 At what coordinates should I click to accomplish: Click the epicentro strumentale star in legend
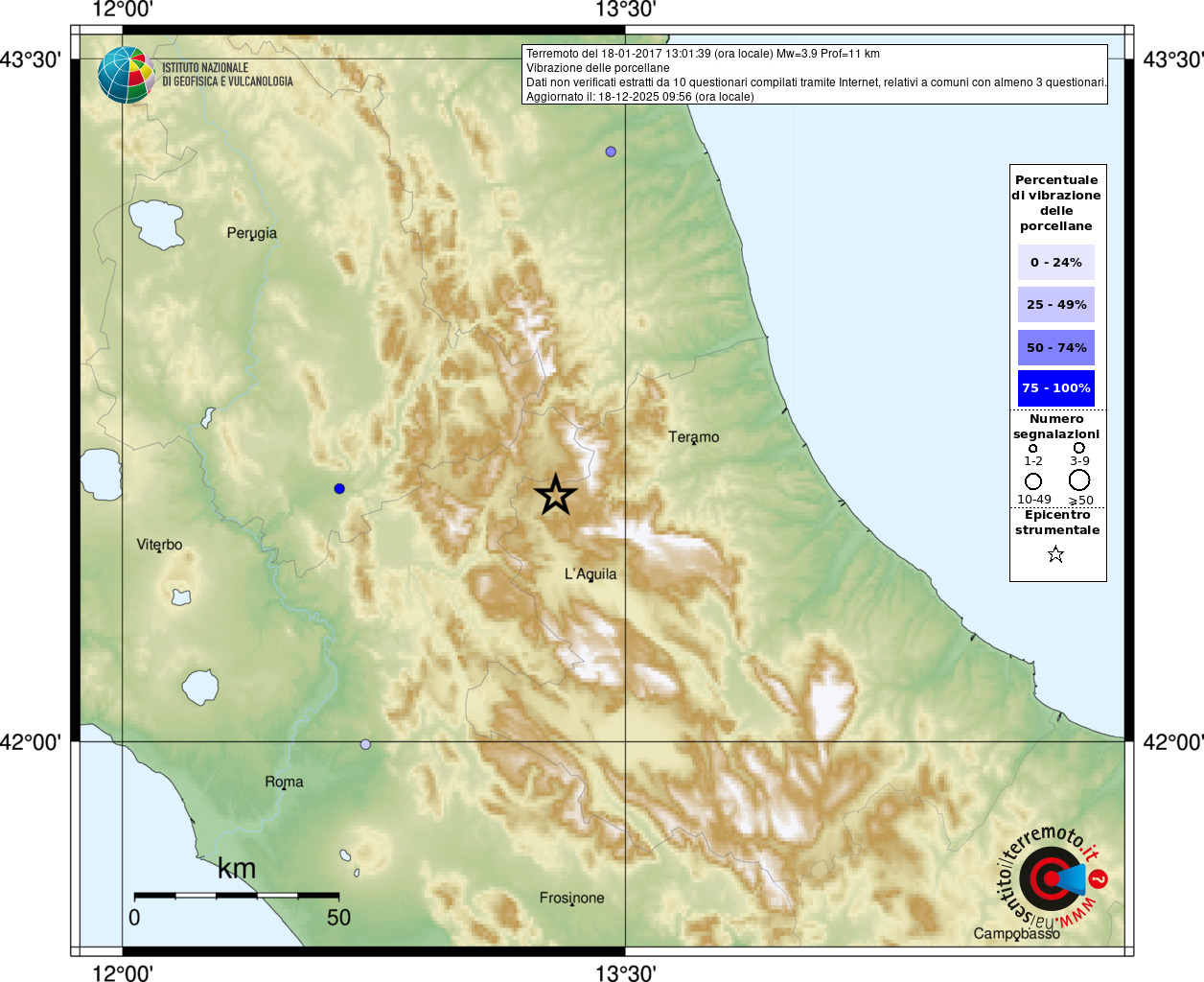coord(1055,554)
